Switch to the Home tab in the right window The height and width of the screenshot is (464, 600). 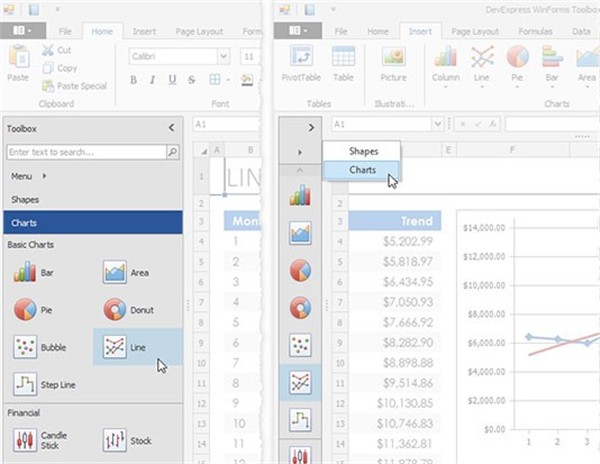point(378,31)
